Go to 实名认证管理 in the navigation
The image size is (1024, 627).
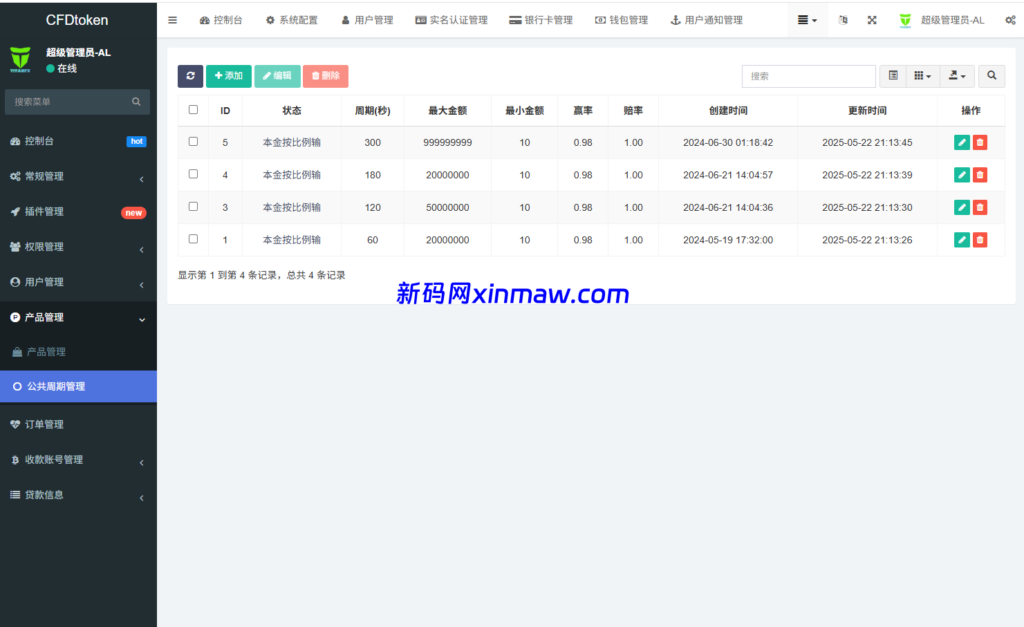[450, 19]
